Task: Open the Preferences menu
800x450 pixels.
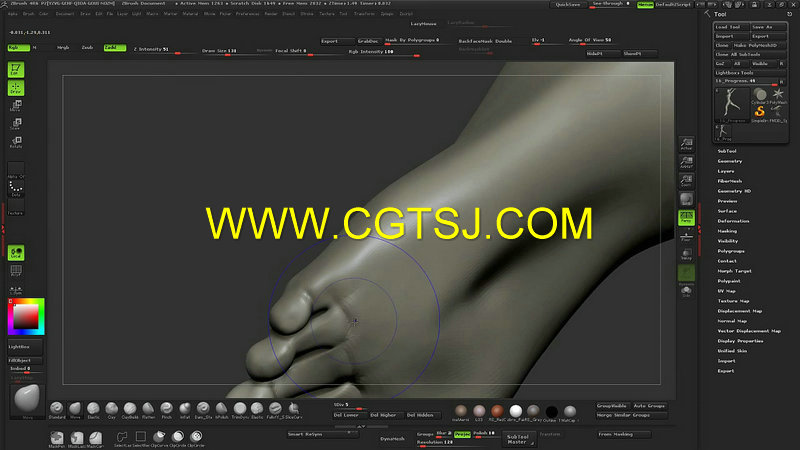Action: tap(247, 14)
